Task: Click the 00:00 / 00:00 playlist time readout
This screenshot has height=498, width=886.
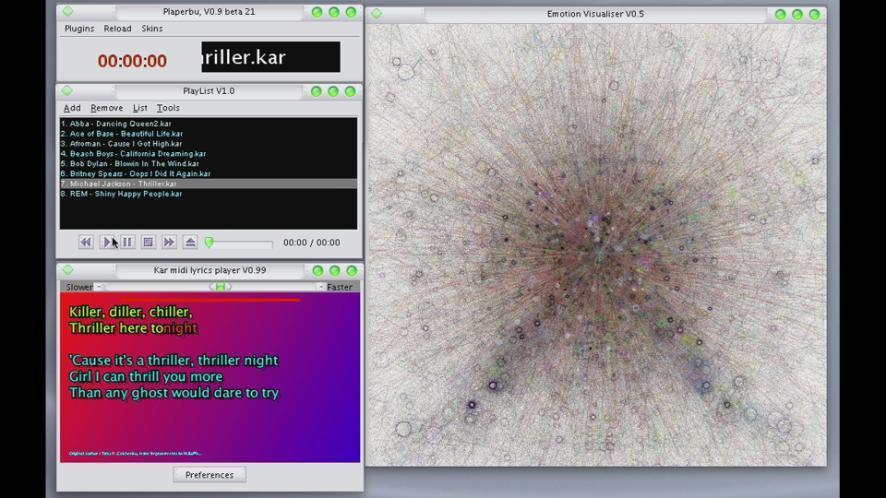Action: 311,242
